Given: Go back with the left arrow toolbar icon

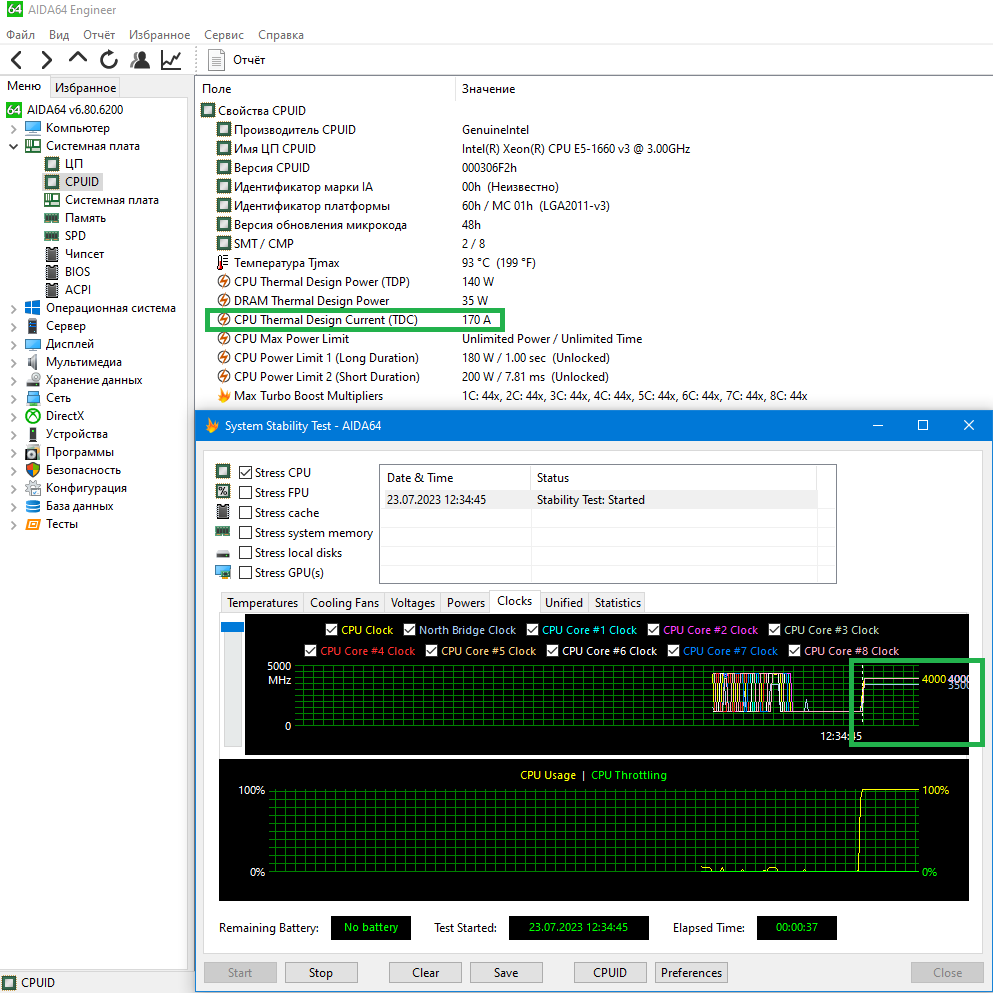Looking at the screenshot, I should coord(17,60).
